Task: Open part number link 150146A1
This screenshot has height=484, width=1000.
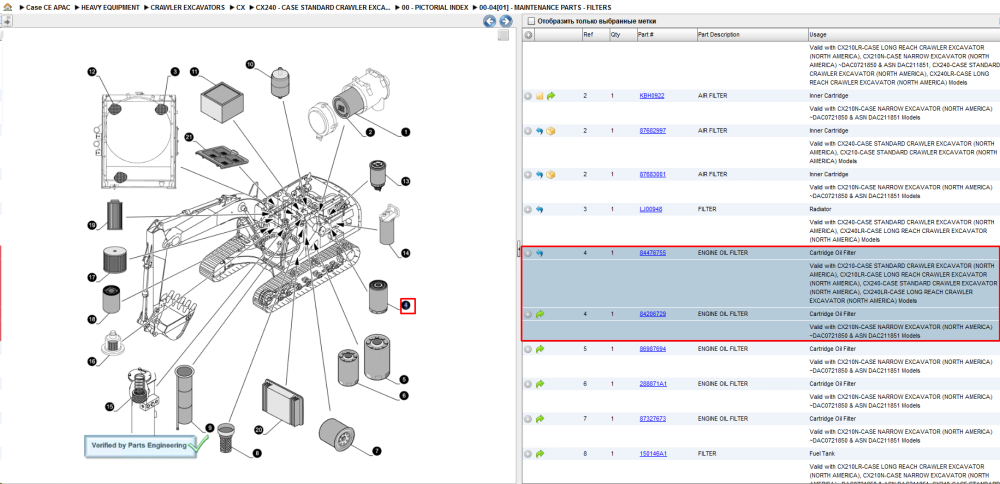Action: [x=653, y=454]
